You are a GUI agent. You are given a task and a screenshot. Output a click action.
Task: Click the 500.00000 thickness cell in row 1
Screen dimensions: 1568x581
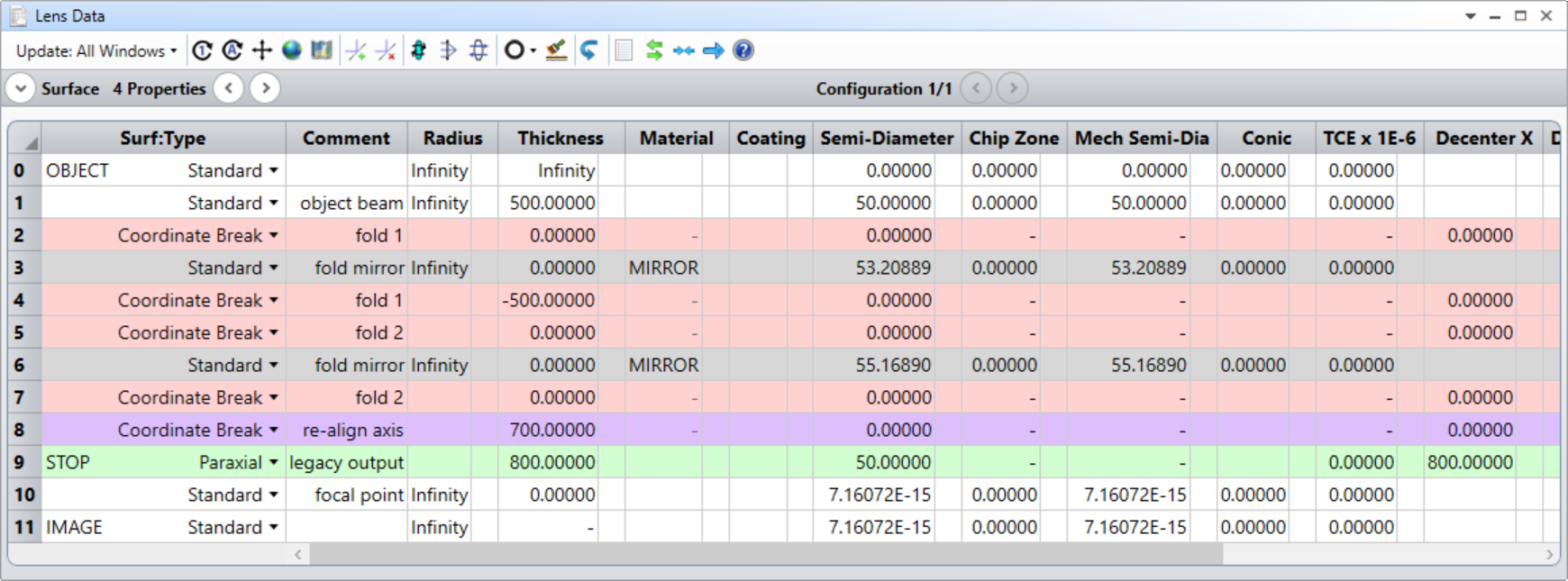pyautogui.click(x=548, y=203)
